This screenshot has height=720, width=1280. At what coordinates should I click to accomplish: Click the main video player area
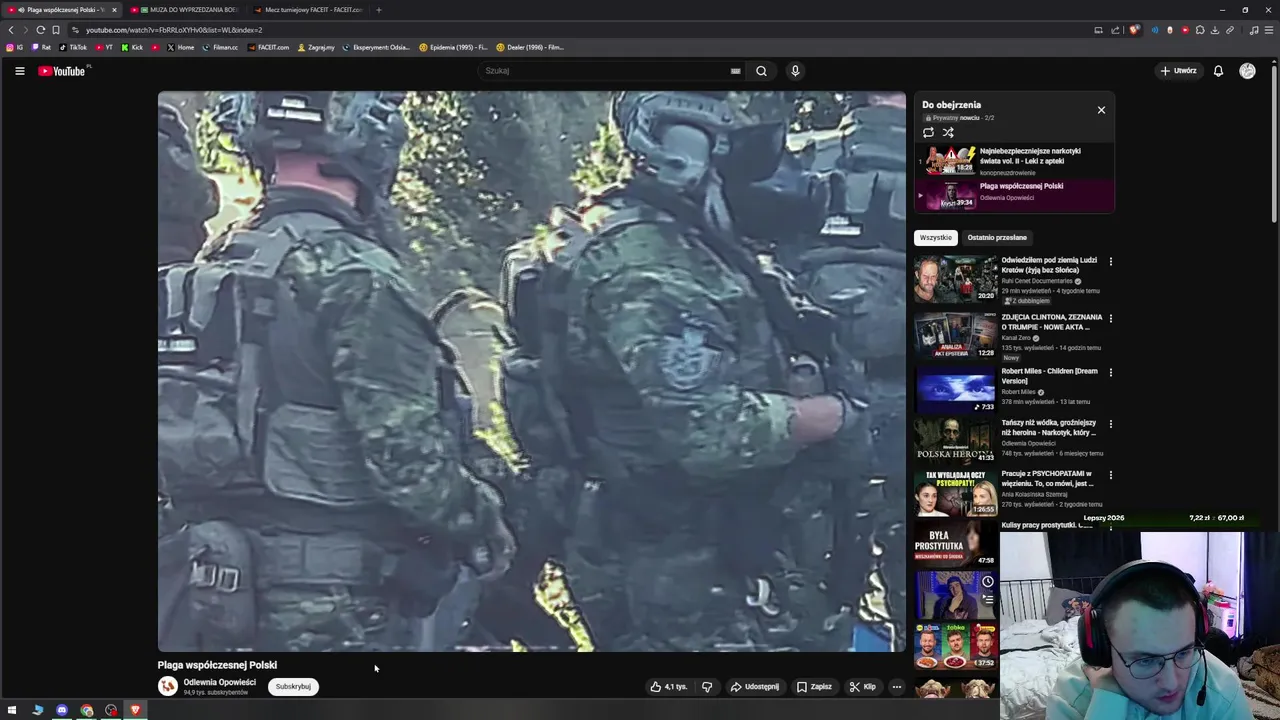click(x=531, y=371)
